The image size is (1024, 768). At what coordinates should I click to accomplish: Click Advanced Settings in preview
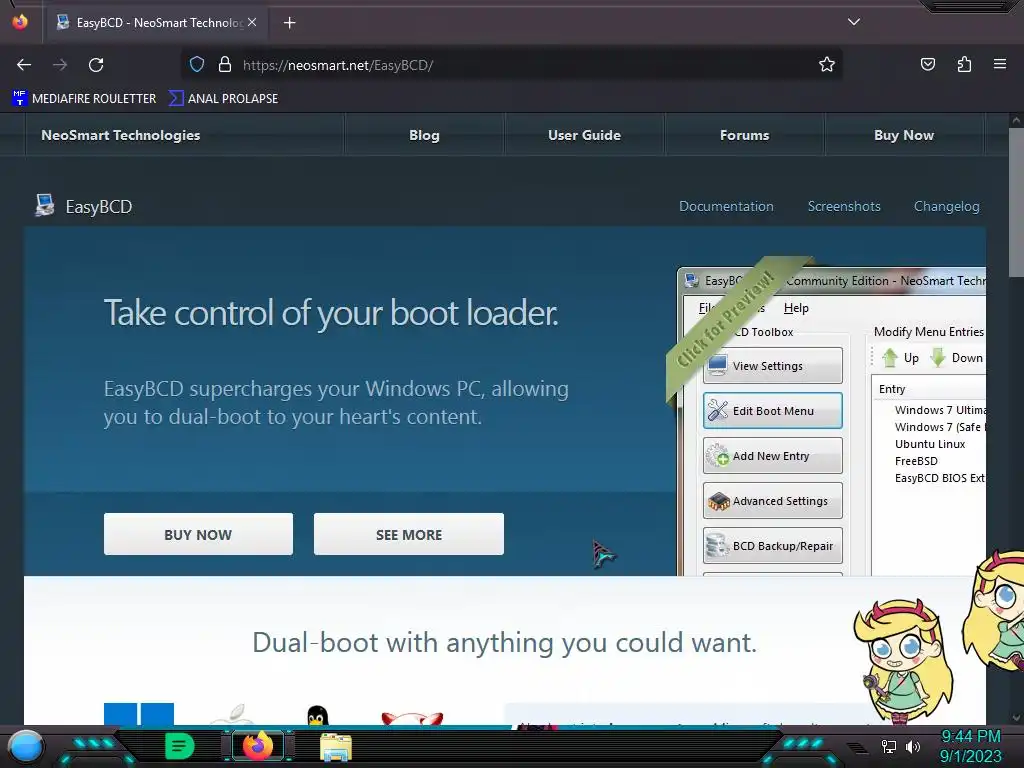click(773, 501)
